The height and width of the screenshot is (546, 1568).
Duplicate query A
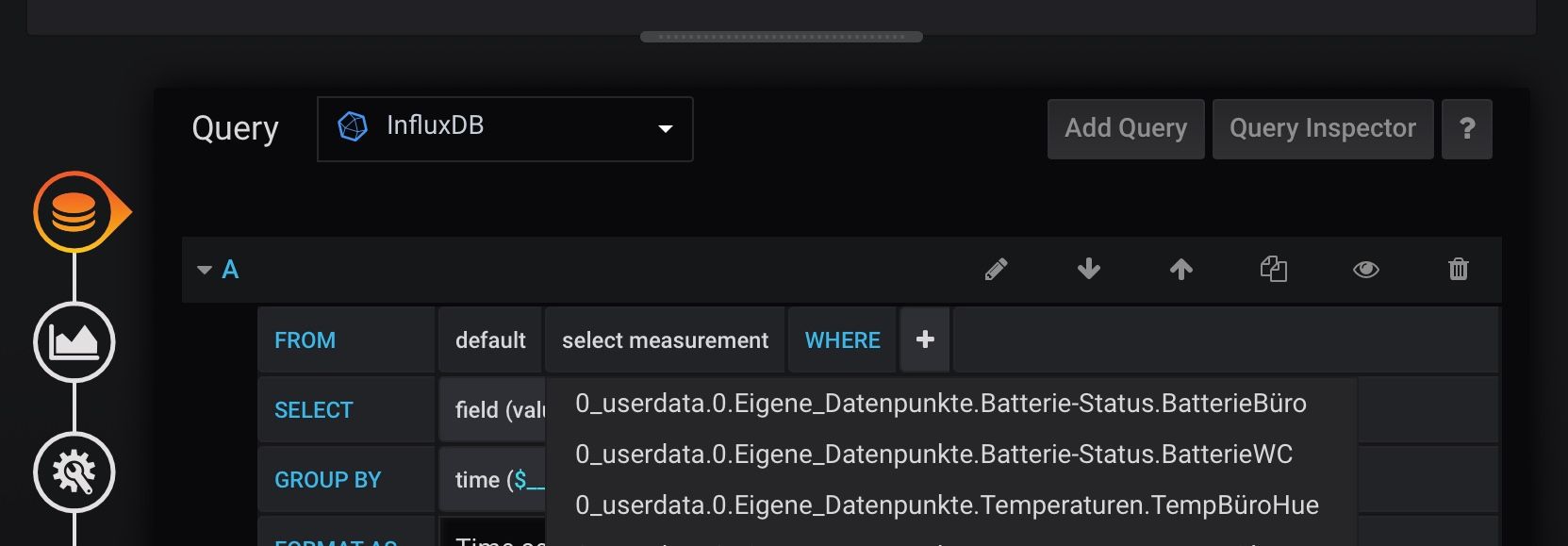(1274, 270)
